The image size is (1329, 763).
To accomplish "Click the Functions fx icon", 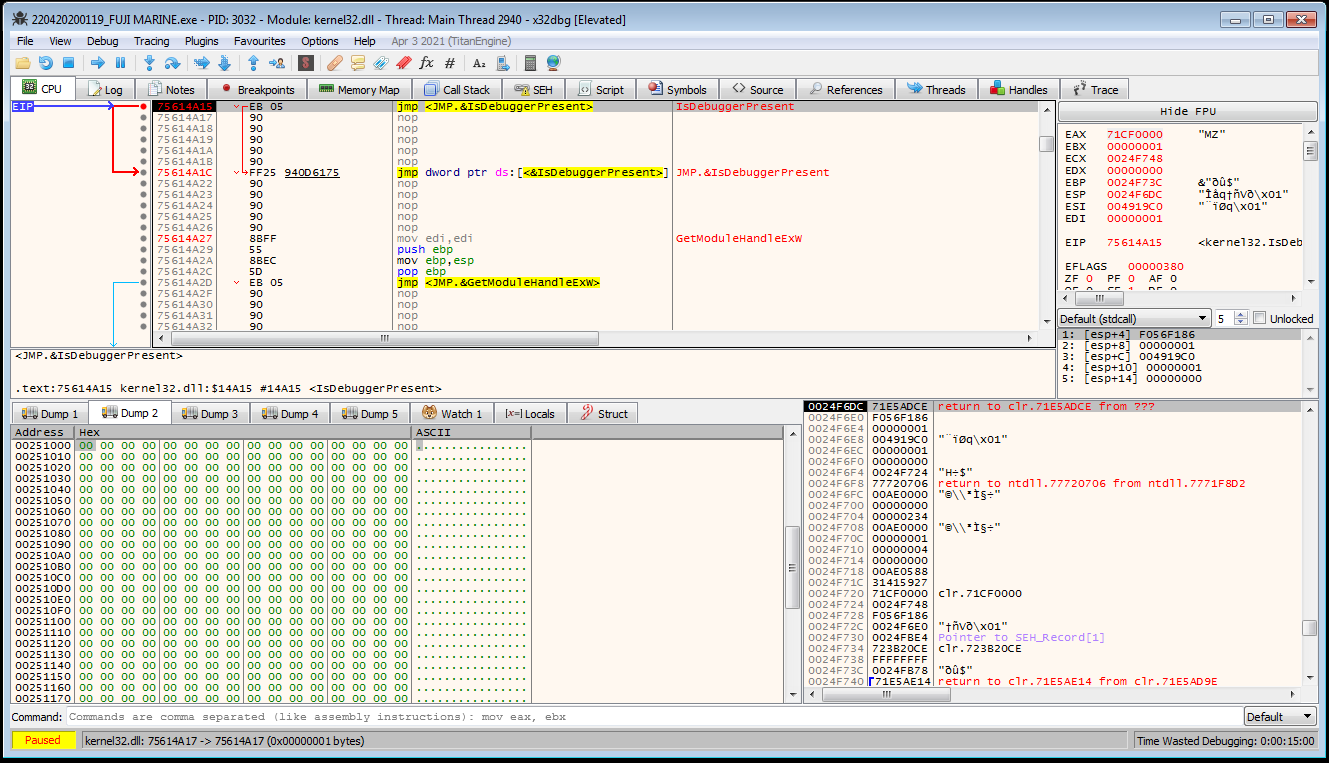I will tap(427, 63).
